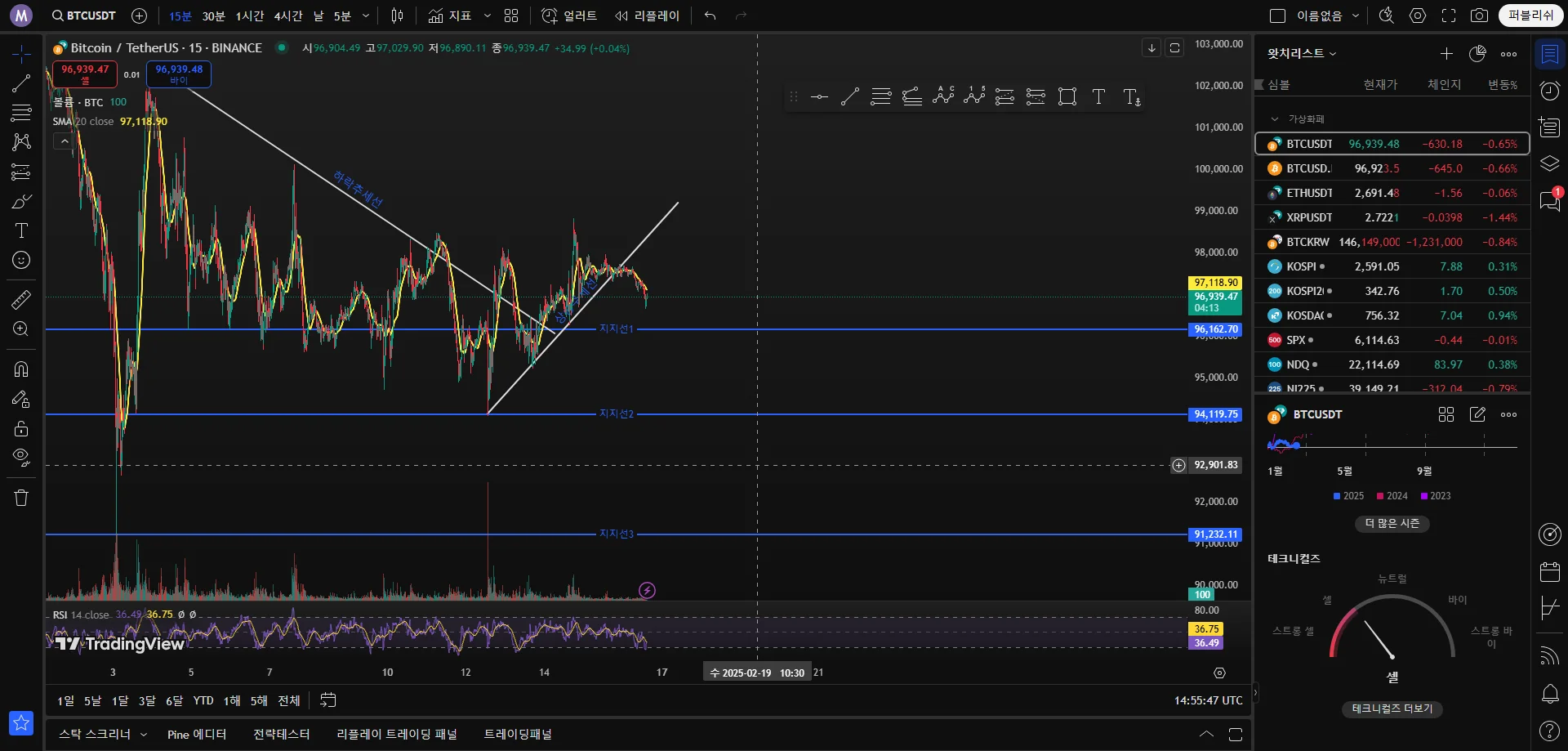Open chart settings hexagon gear icon
1568x751 pixels.
click(1418, 16)
